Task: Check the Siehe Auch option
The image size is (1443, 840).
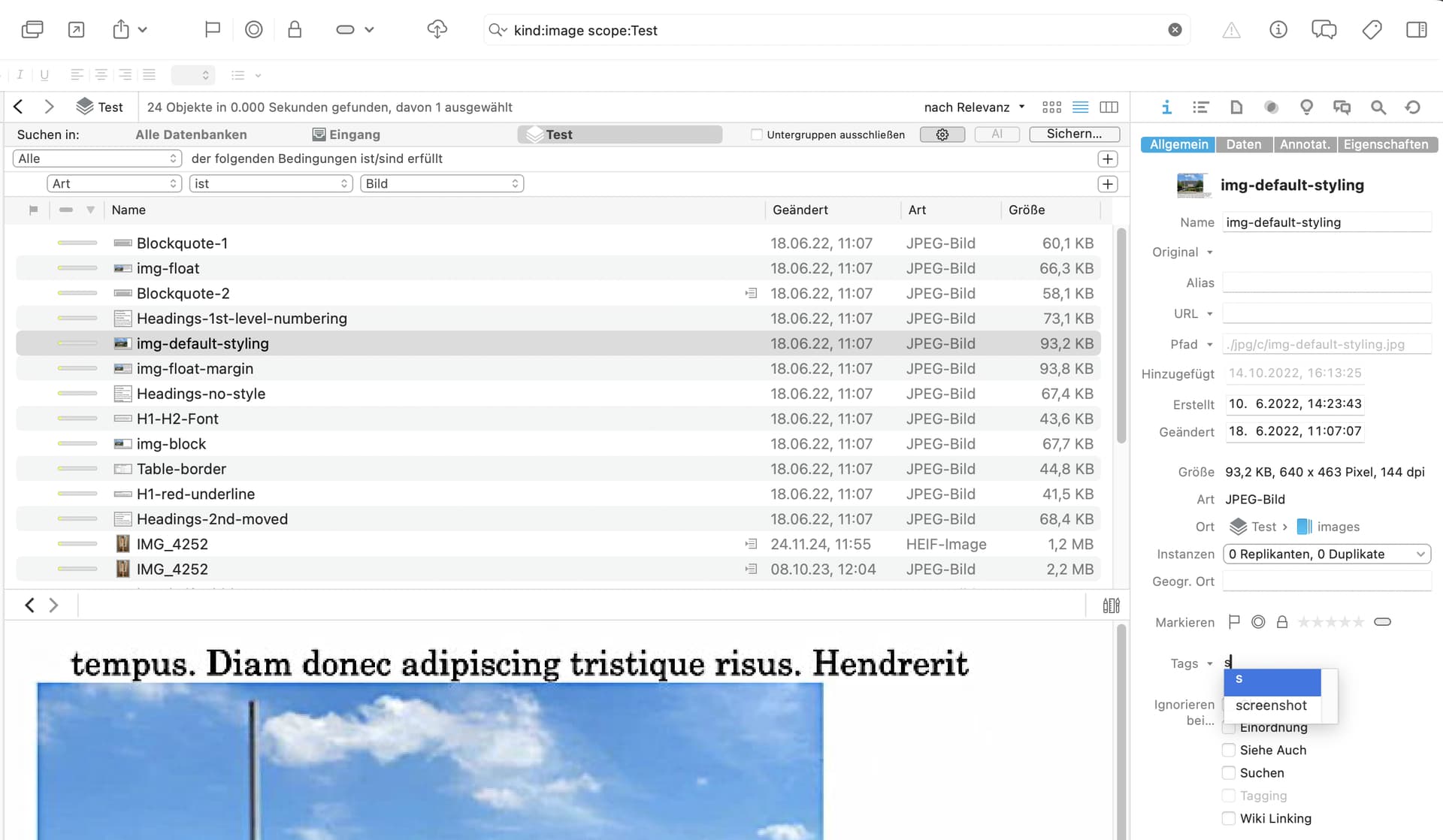Action: (1229, 750)
